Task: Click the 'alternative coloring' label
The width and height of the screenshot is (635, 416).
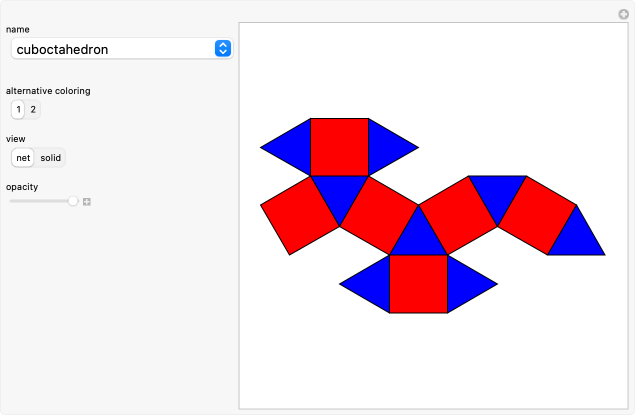Action: [x=48, y=91]
